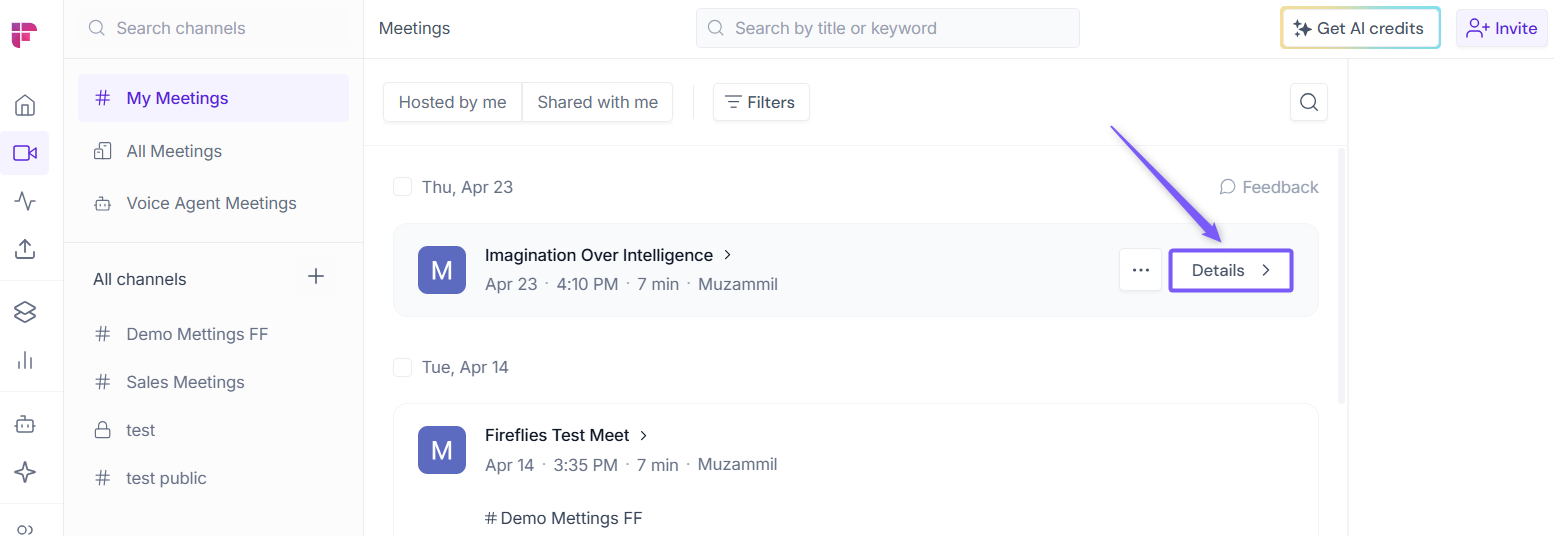Click the Meetings video camera icon

[x=25, y=153]
